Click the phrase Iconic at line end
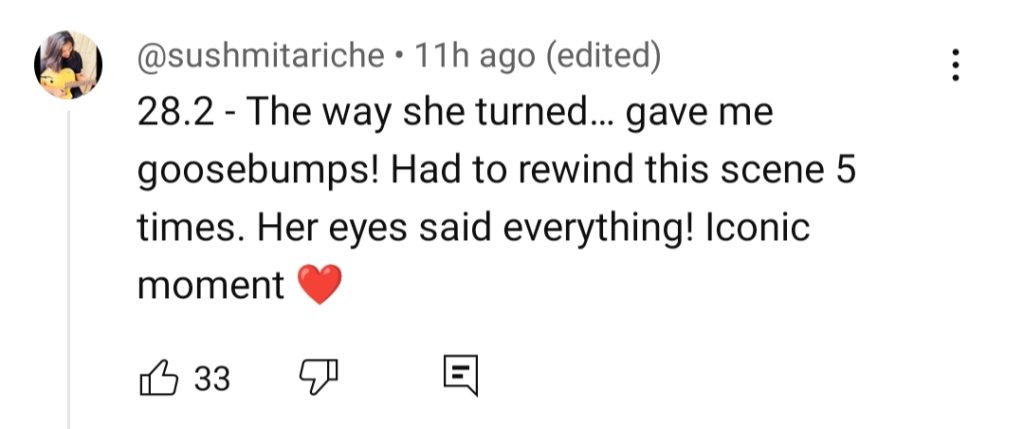This screenshot has width=1024, height=429. point(758,228)
